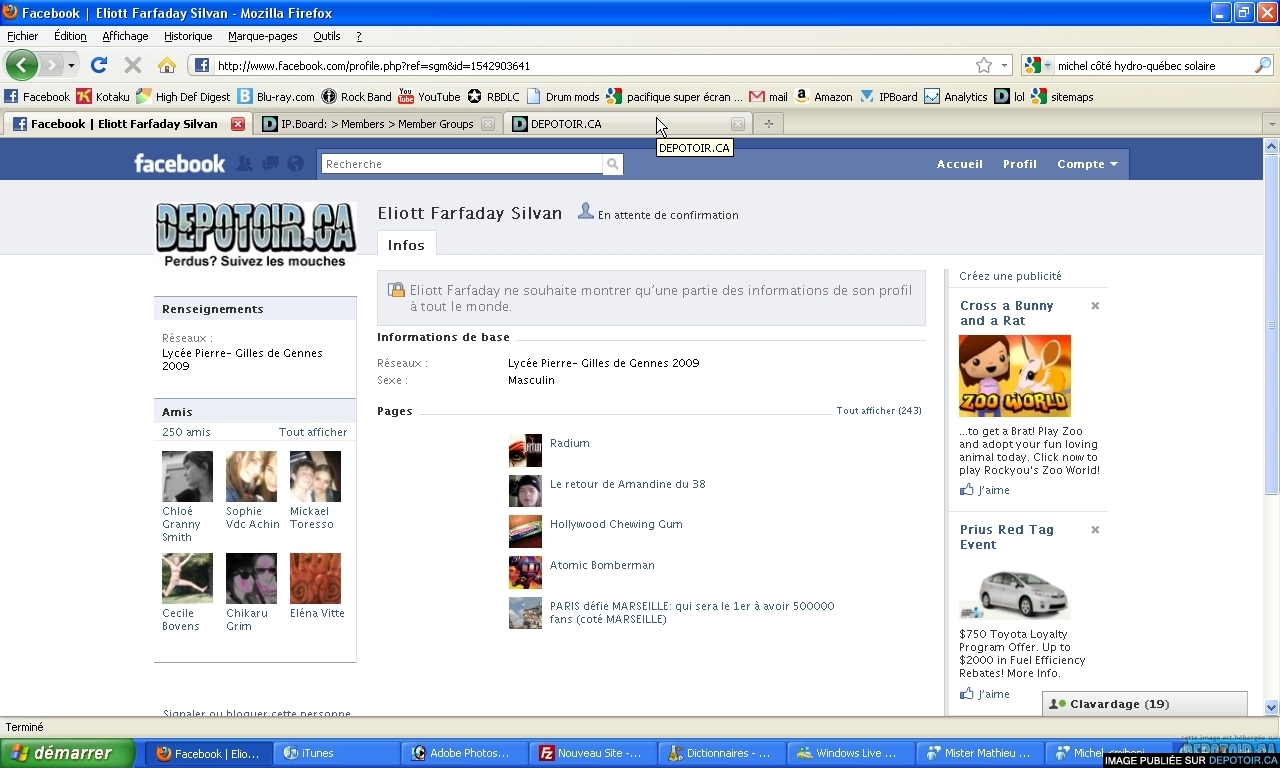Close the Facebook browser tab
This screenshot has width=1280, height=768.
point(238,124)
